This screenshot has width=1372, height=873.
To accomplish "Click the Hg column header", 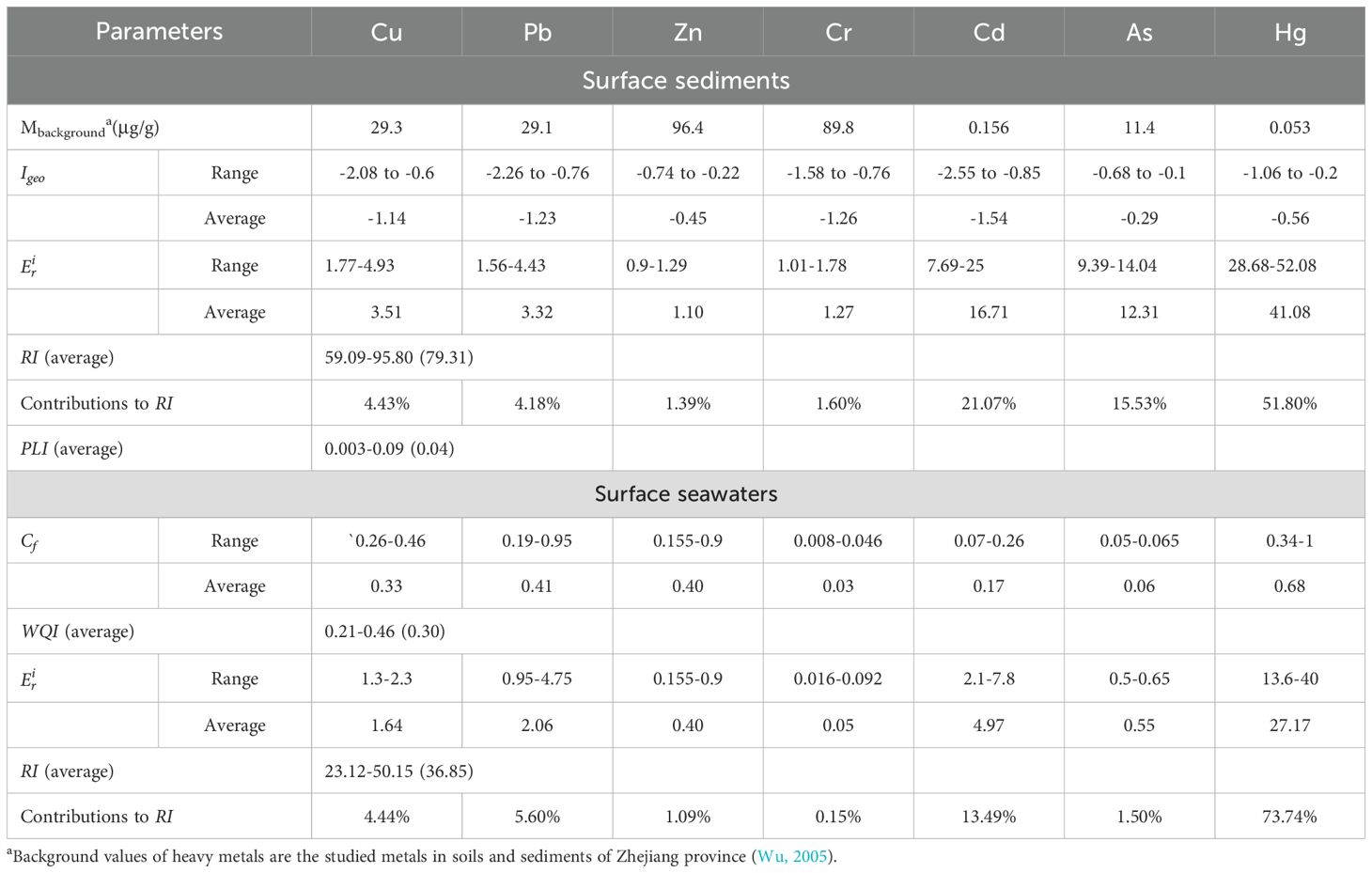I will (x=1289, y=32).
